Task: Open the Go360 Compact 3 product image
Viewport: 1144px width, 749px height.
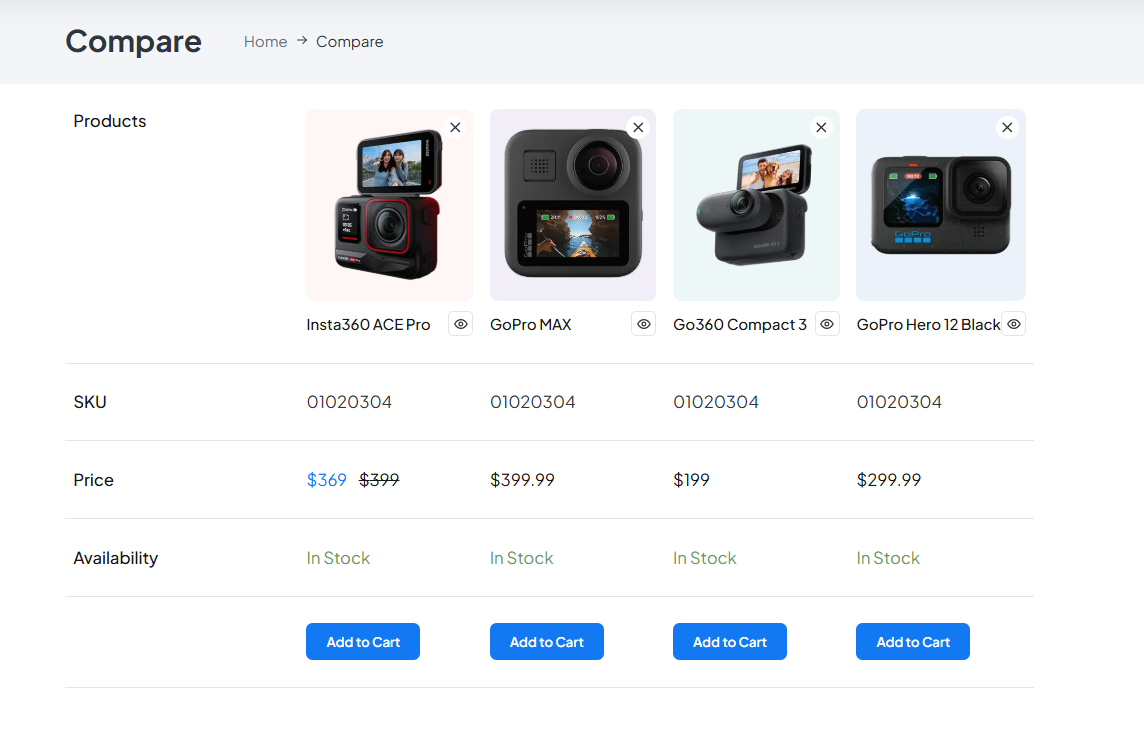Action: click(756, 205)
